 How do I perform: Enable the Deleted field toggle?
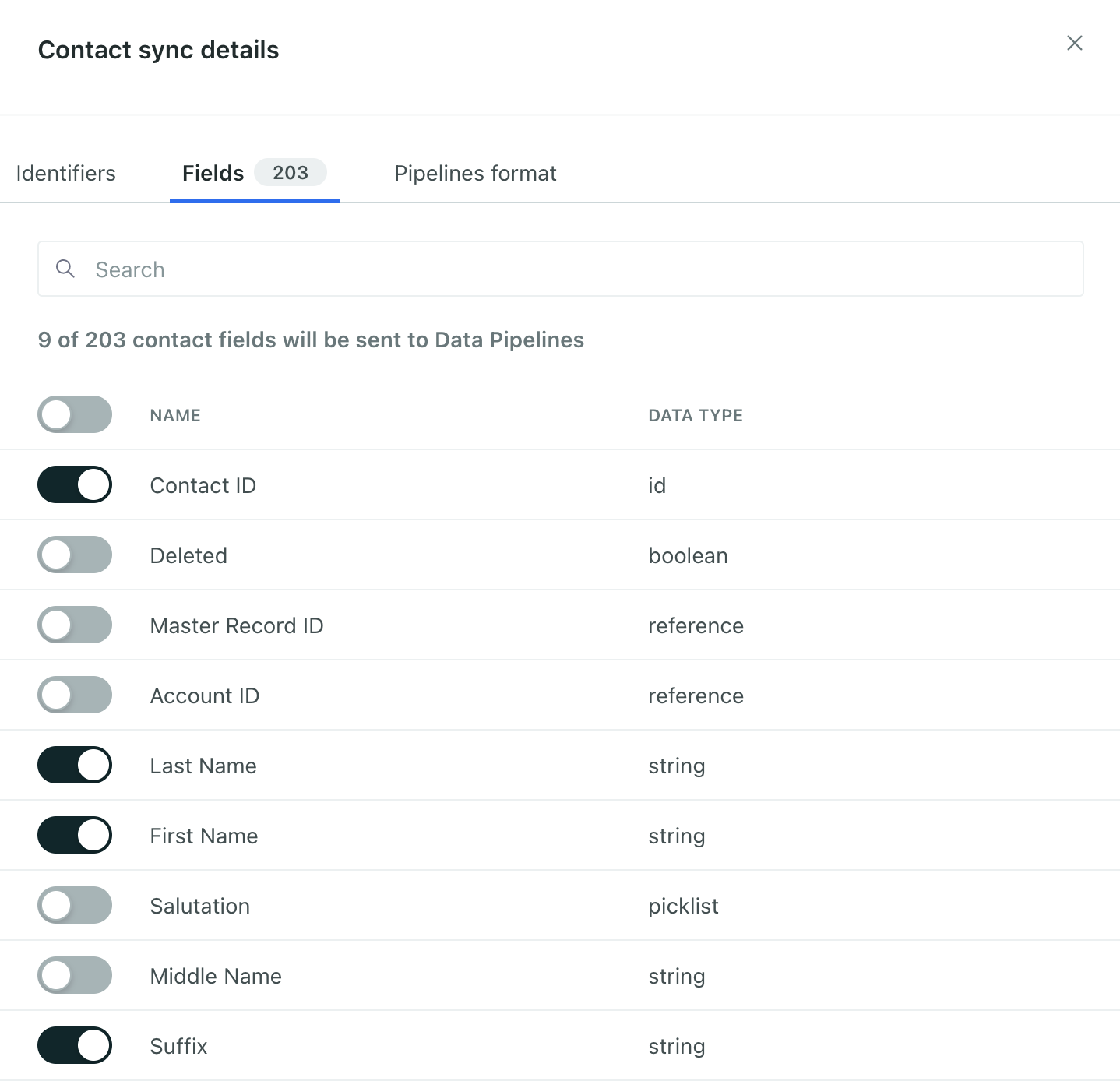pos(75,555)
